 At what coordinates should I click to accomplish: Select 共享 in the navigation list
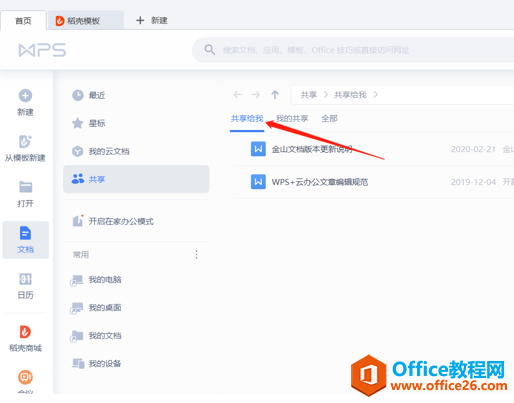[x=136, y=179]
